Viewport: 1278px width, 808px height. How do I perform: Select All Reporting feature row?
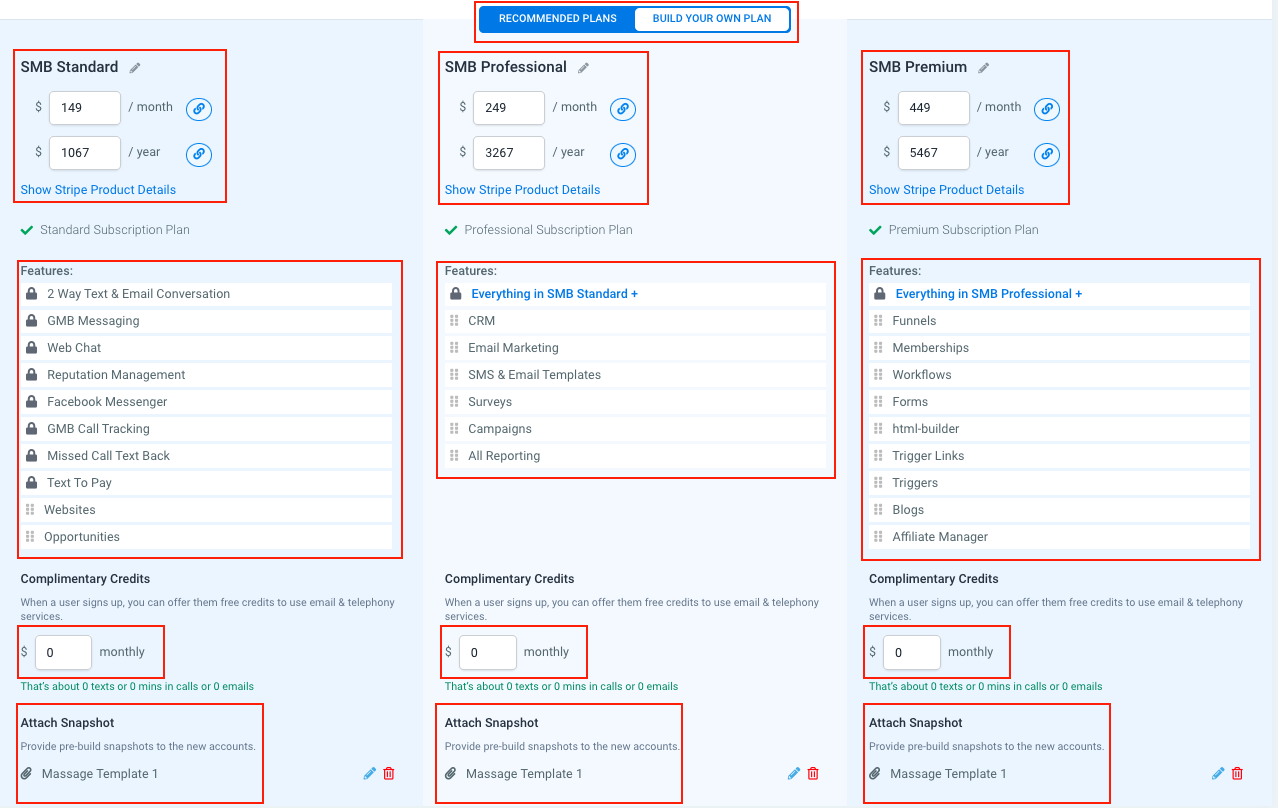click(x=636, y=456)
